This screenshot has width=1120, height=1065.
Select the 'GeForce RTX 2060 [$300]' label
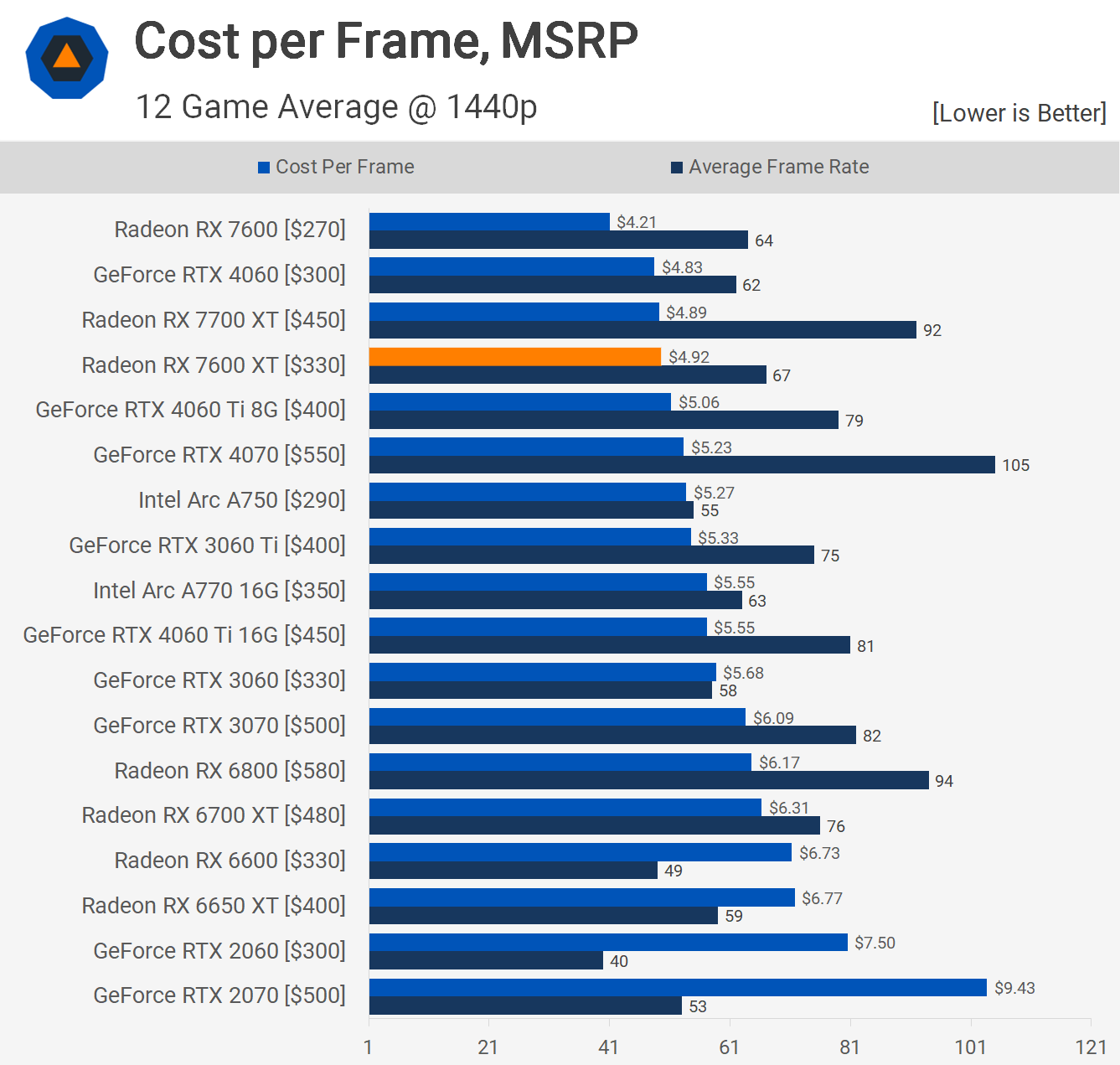[x=219, y=951]
